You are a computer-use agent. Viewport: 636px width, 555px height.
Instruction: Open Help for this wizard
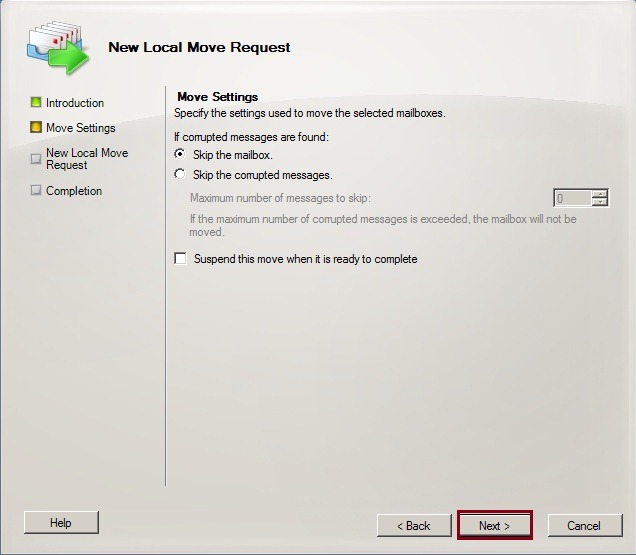pyautogui.click(x=61, y=522)
